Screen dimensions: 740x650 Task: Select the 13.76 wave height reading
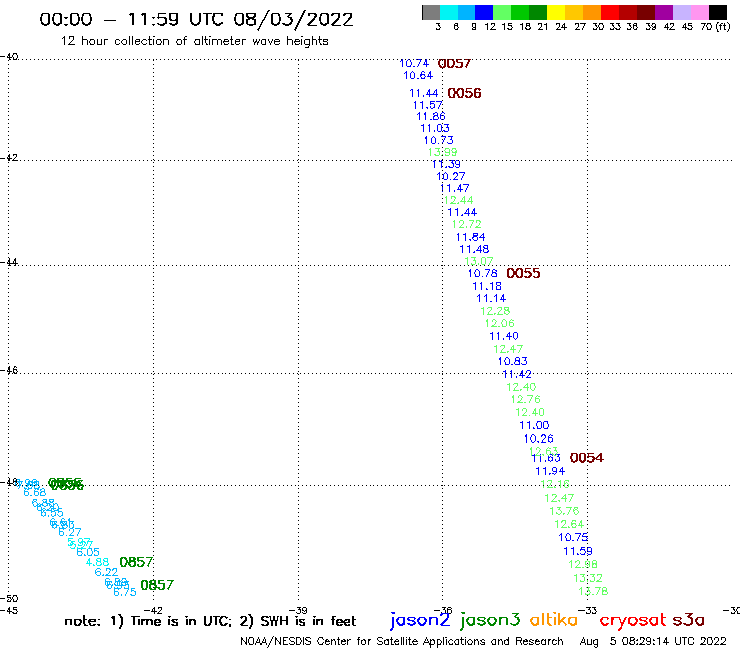564,511
